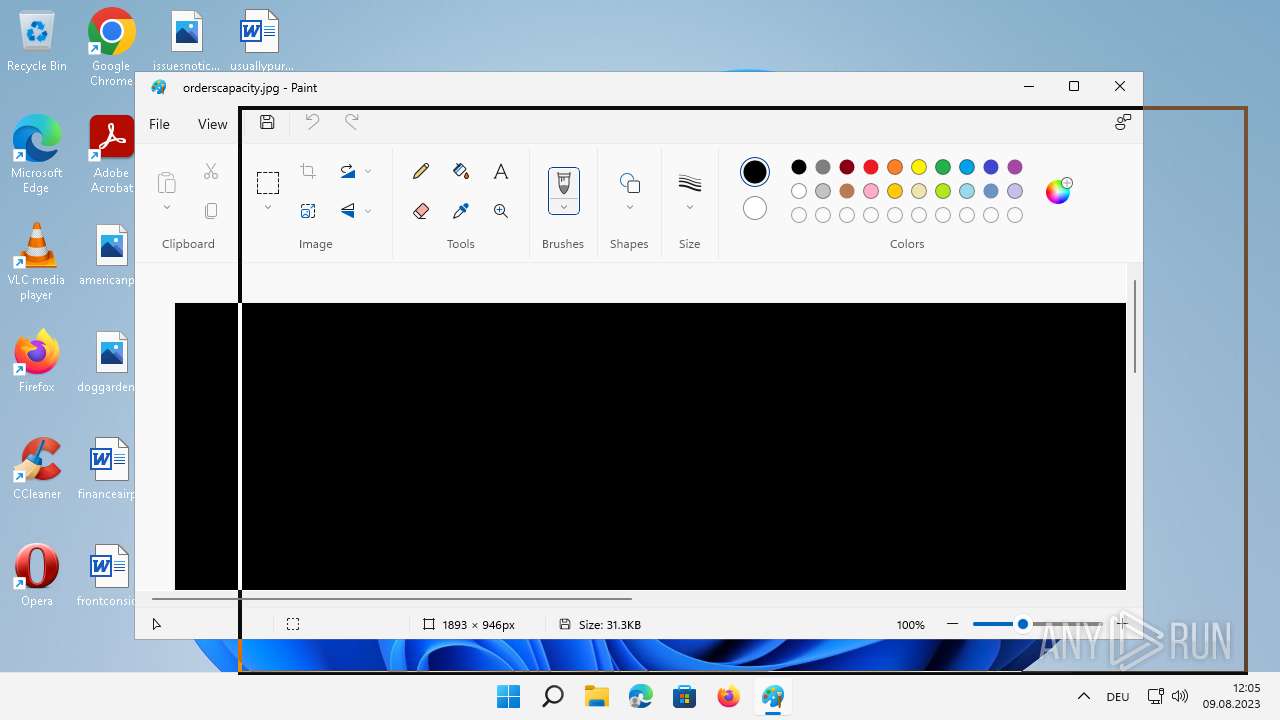Click the line Size icon

(x=690, y=183)
